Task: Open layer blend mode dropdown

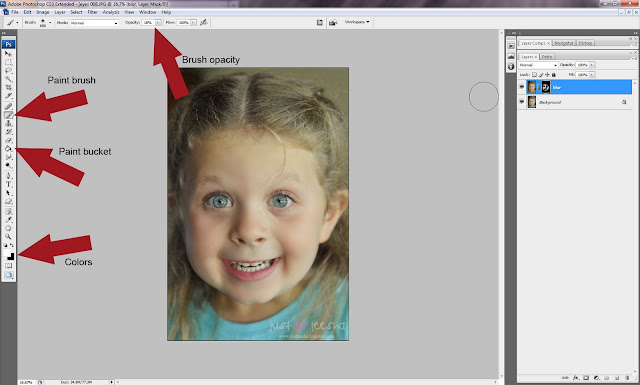Action: point(538,65)
